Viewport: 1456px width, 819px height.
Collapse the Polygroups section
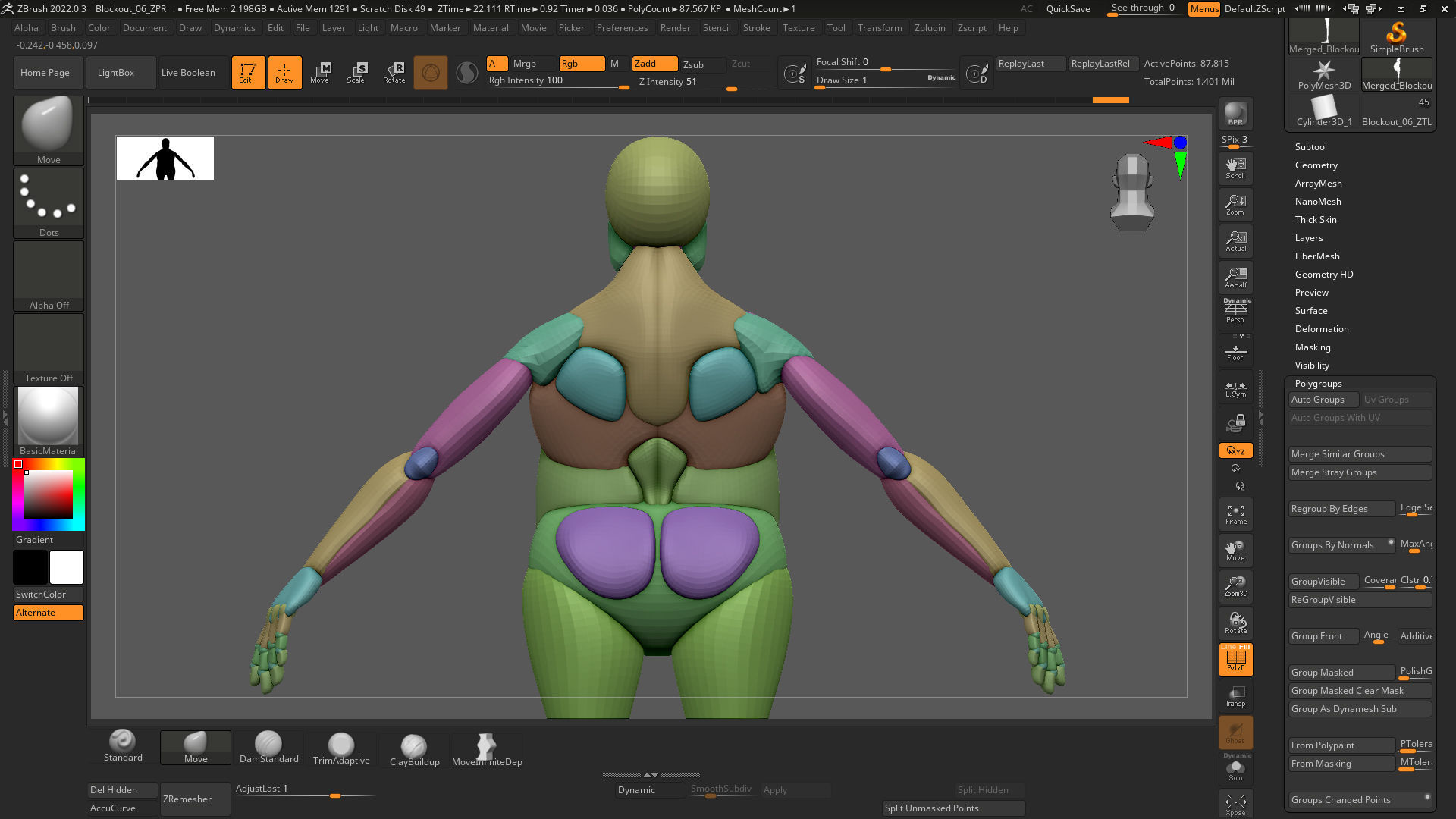click(x=1318, y=384)
